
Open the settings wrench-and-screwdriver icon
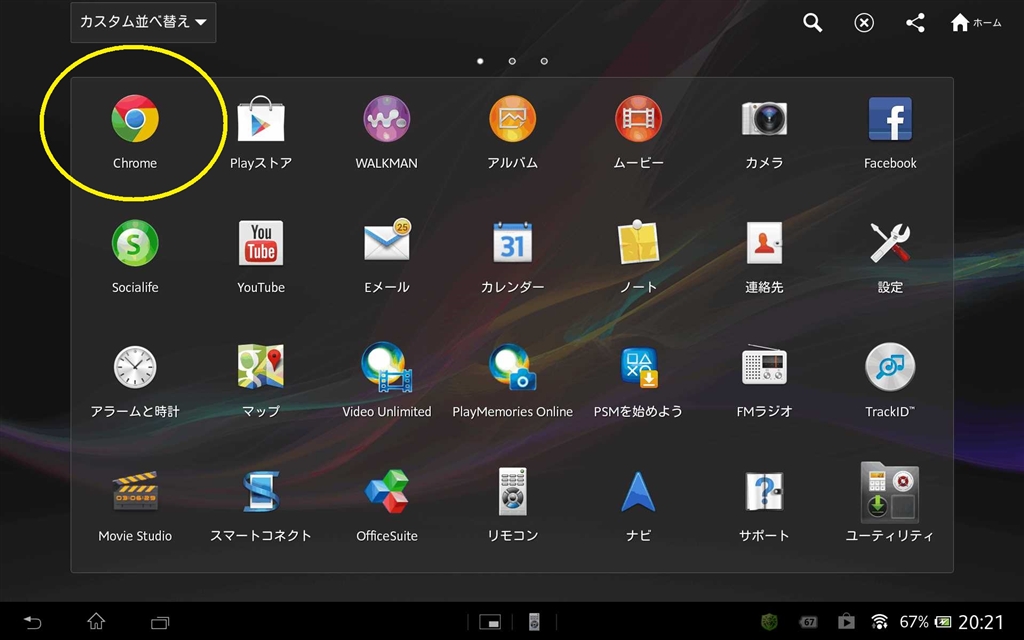point(890,244)
